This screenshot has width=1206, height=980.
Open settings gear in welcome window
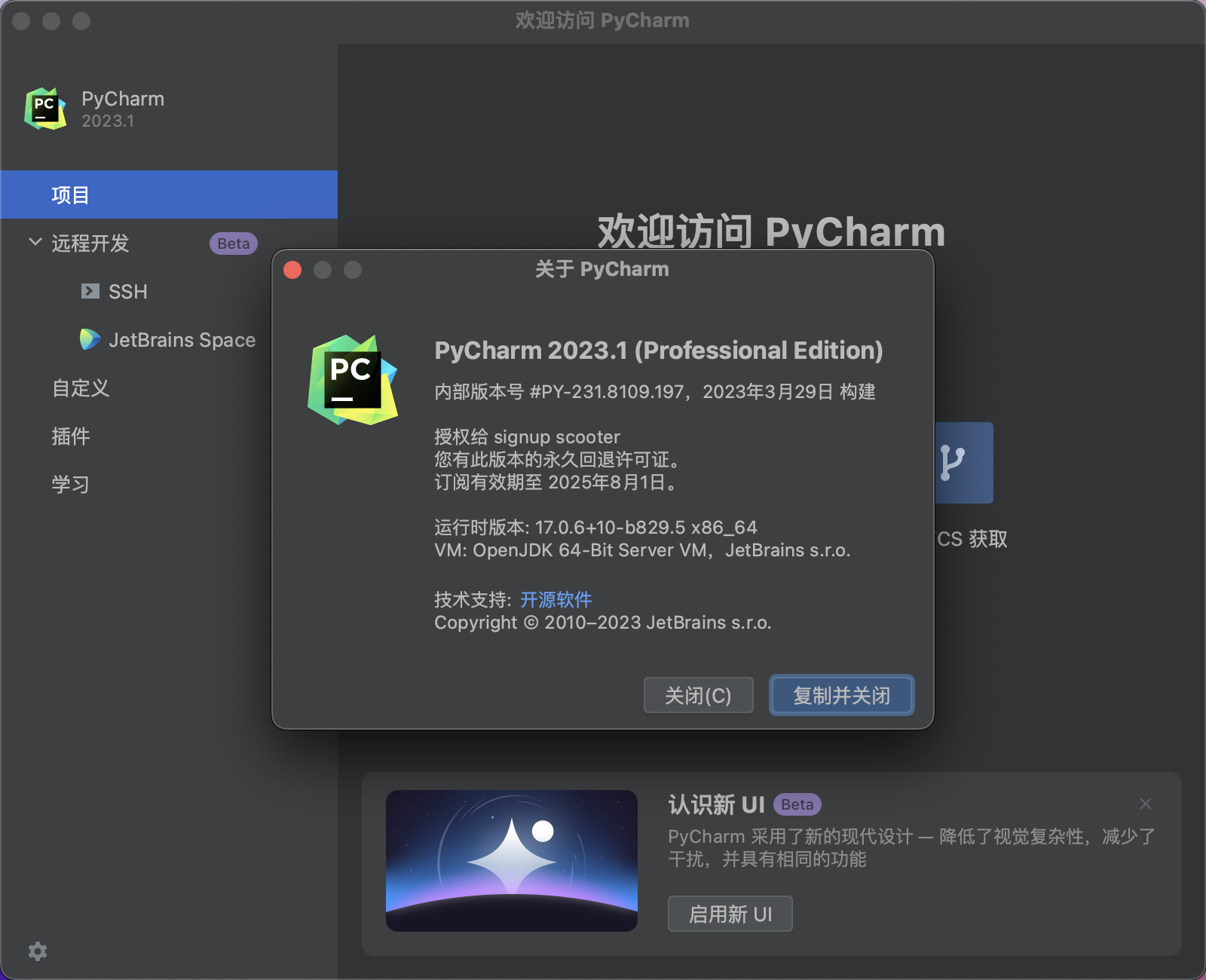pyautogui.click(x=38, y=951)
